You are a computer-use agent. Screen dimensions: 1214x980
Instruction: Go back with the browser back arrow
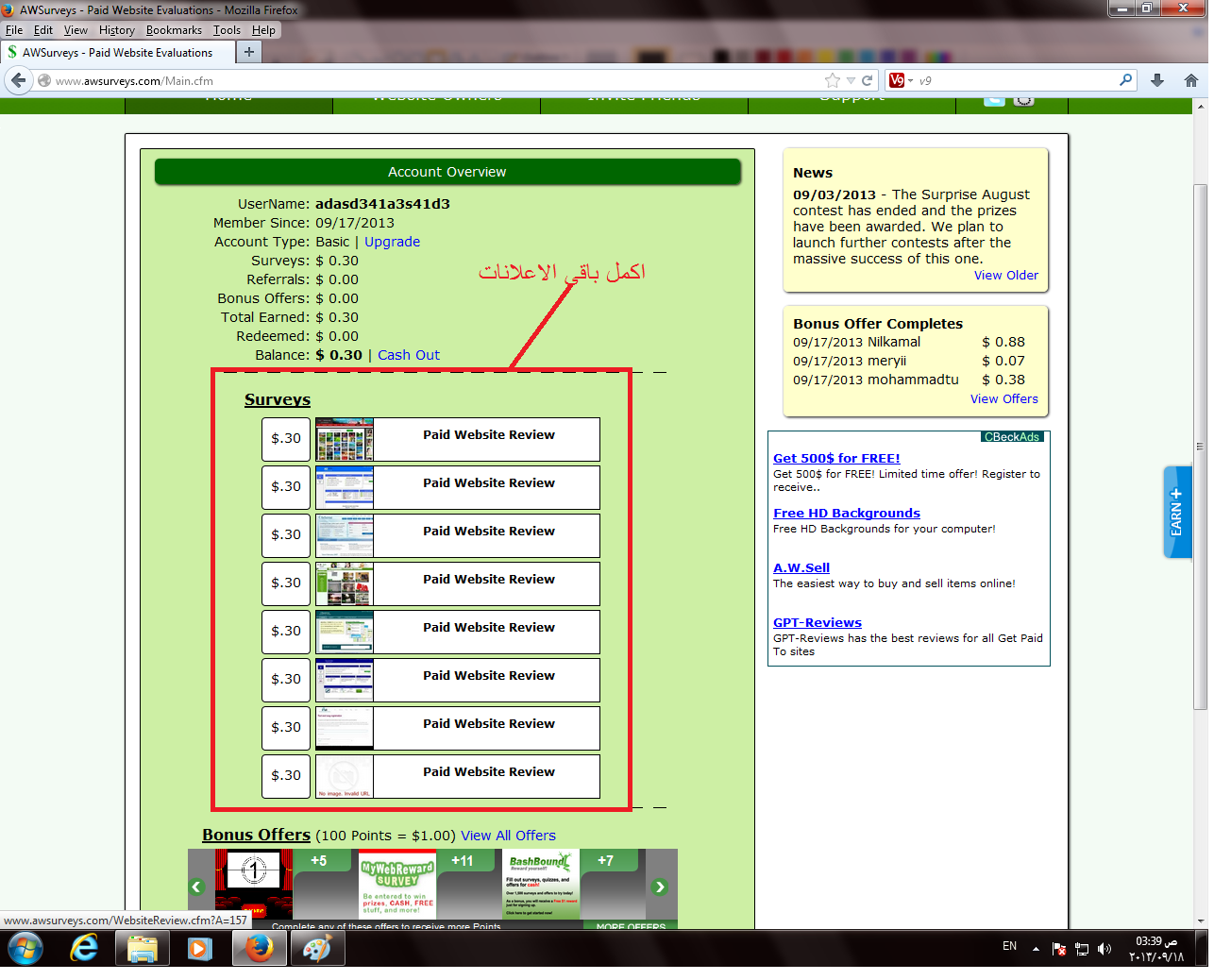[19, 80]
